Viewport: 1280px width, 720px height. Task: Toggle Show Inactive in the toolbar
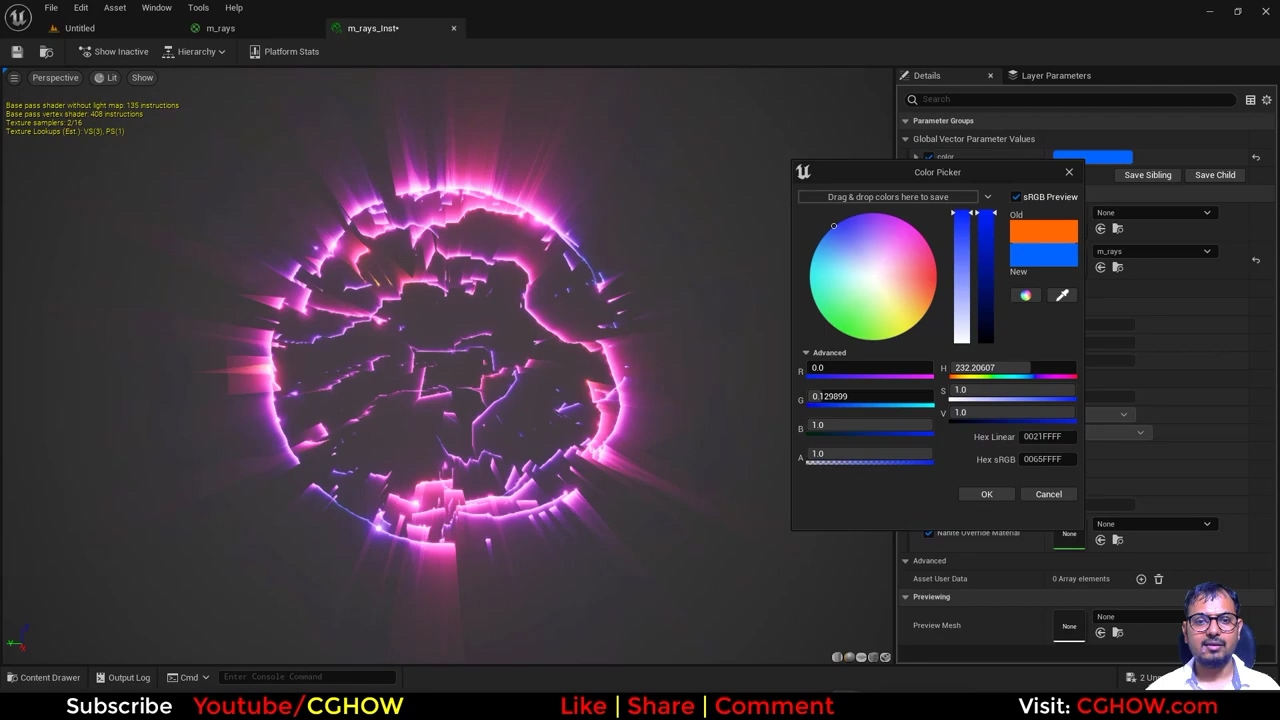[x=113, y=52]
